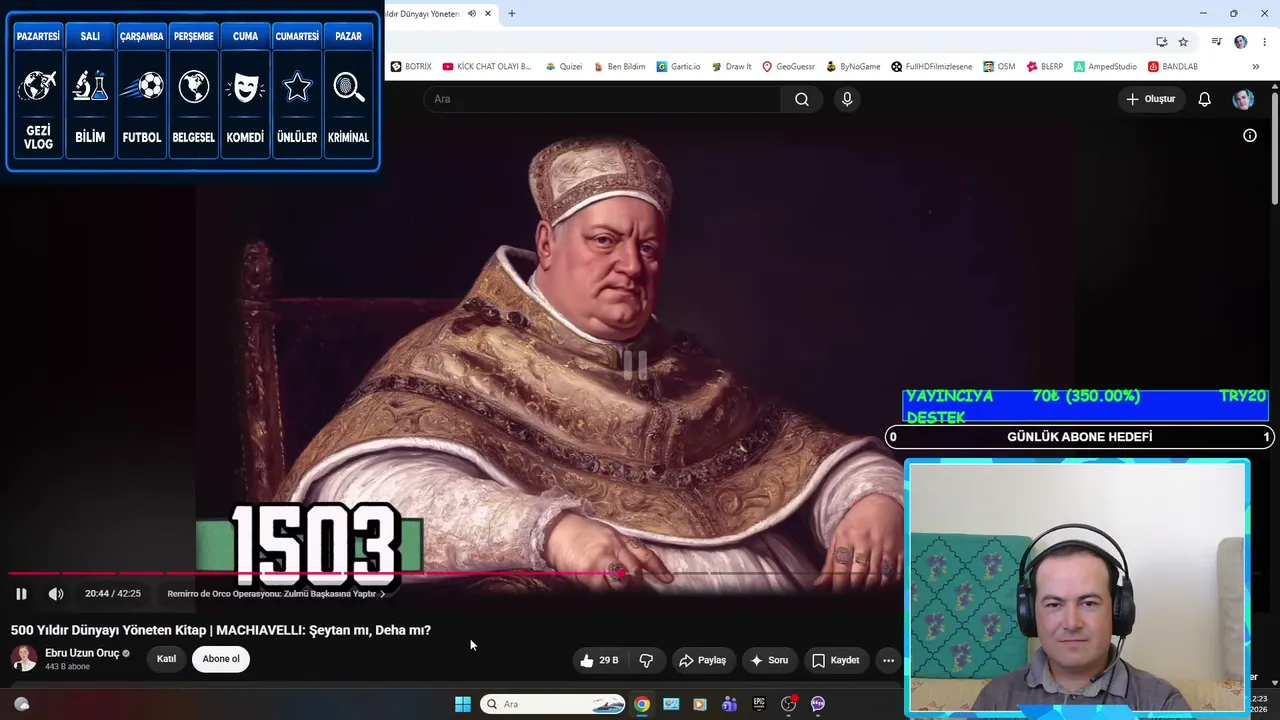Open Chrome from the taskbar
Screen dimensions: 1280x720
point(642,704)
